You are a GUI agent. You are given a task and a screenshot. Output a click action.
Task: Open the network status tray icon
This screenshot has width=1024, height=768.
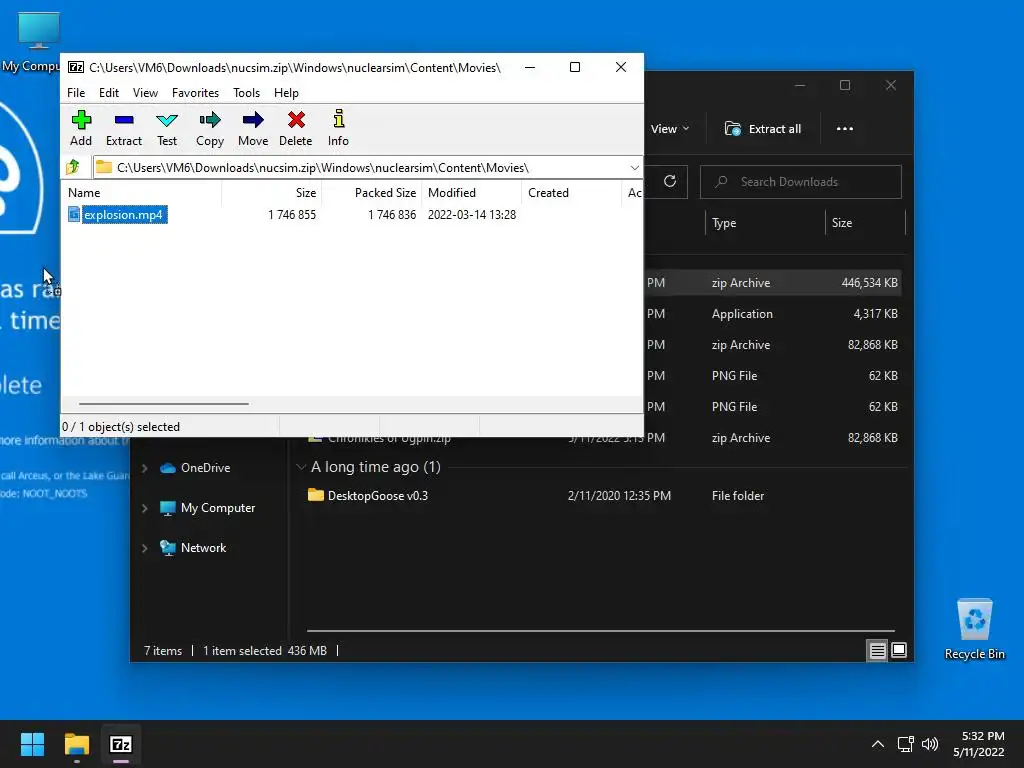906,744
